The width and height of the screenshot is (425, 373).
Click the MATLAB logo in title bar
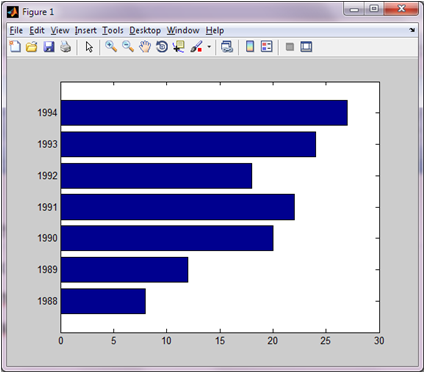tap(13, 12)
